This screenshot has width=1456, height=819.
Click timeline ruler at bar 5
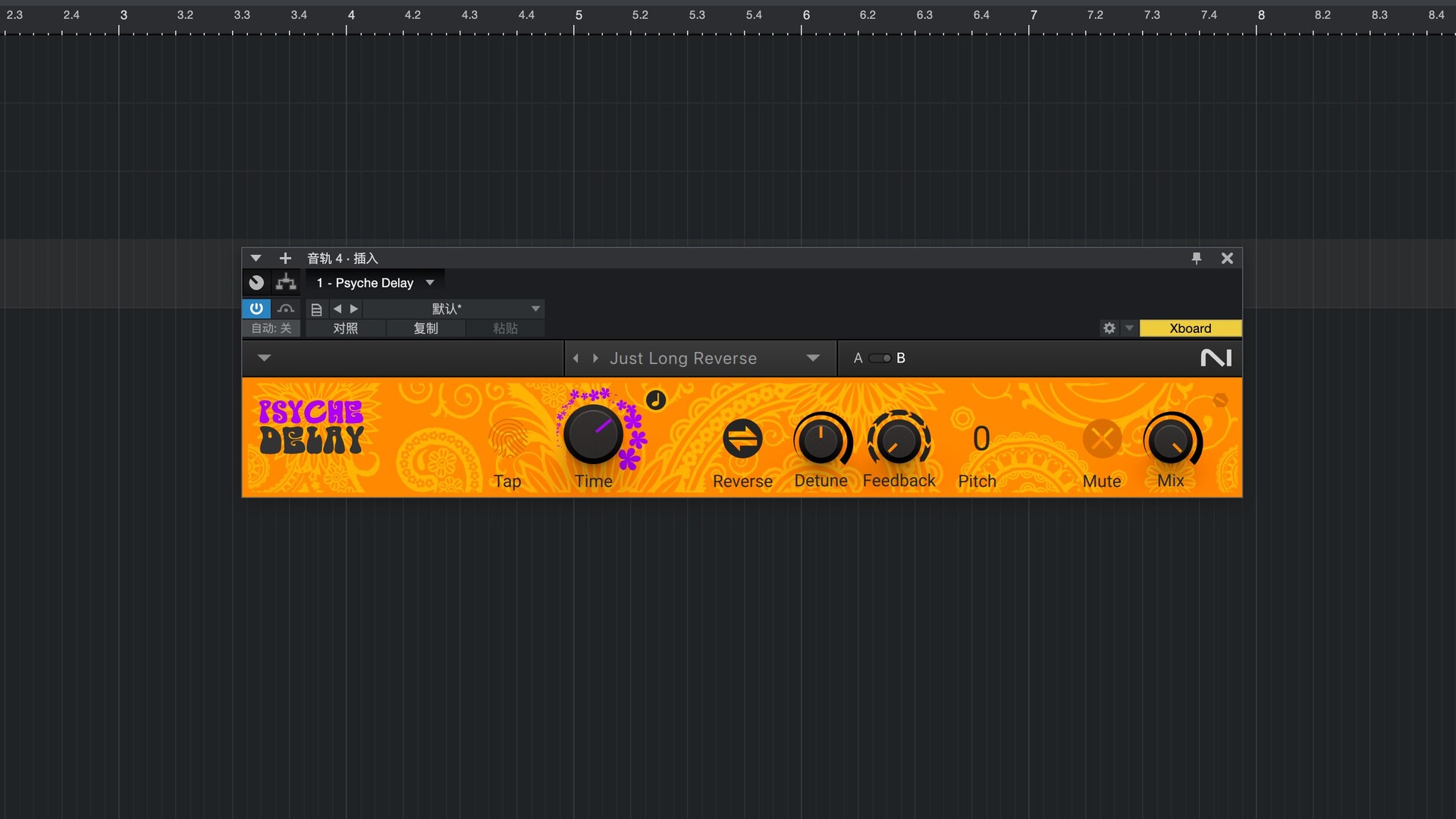pos(579,15)
